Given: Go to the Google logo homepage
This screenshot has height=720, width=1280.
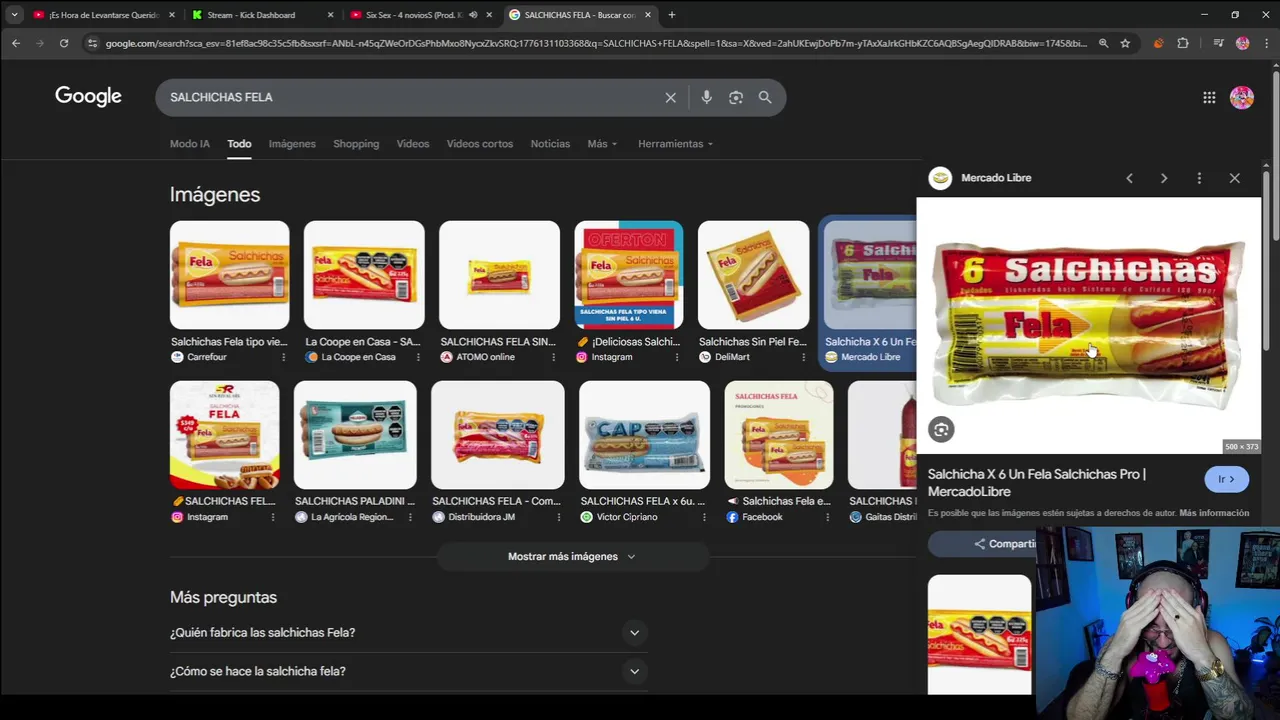Looking at the screenshot, I should [88, 96].
